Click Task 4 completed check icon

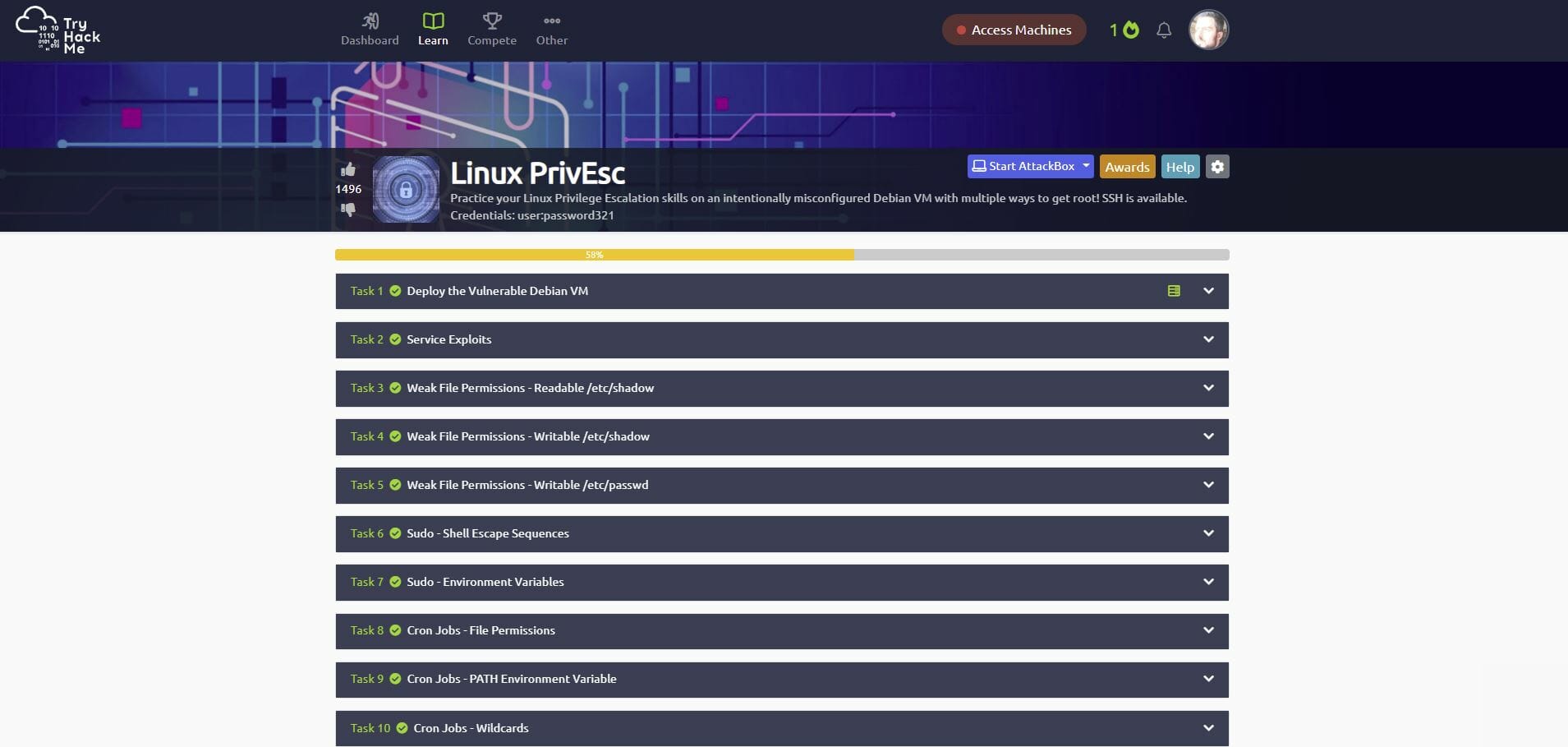click(395, 436)
